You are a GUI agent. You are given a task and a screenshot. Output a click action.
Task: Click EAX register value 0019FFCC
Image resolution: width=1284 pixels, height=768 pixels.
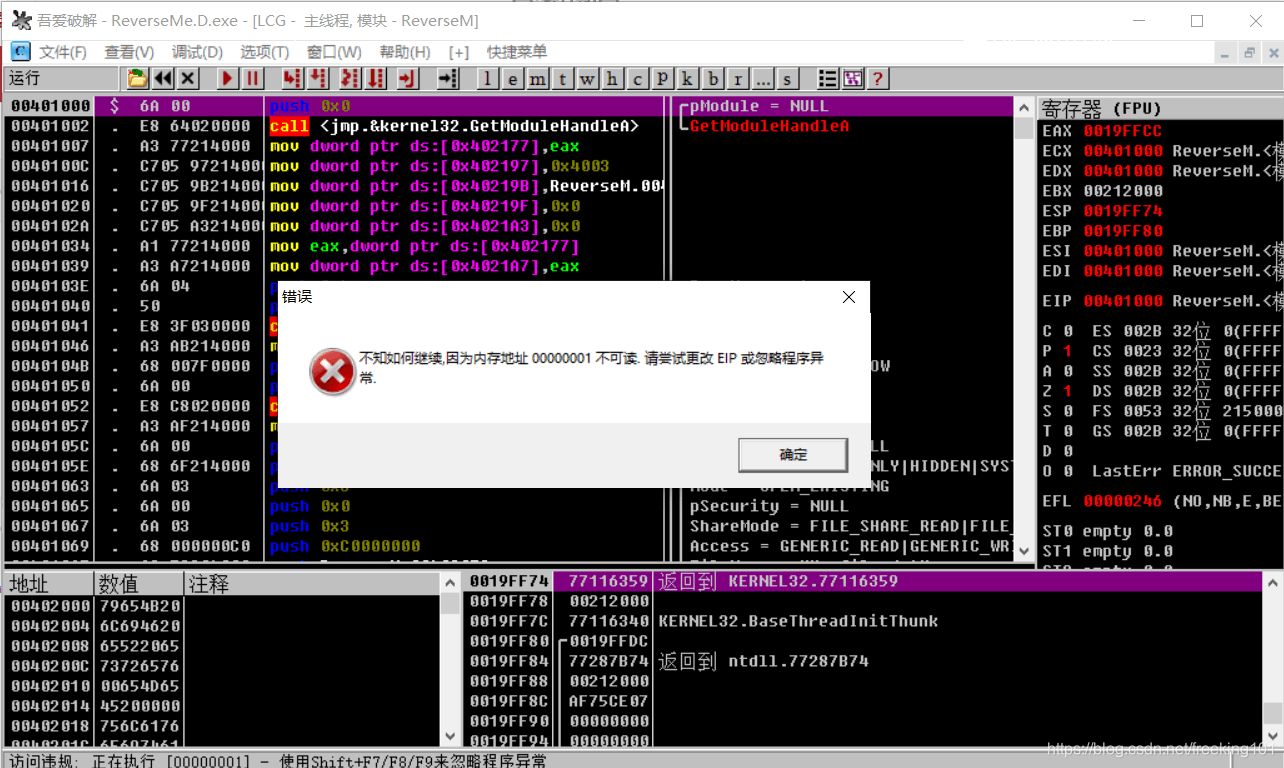[1123, 131]
